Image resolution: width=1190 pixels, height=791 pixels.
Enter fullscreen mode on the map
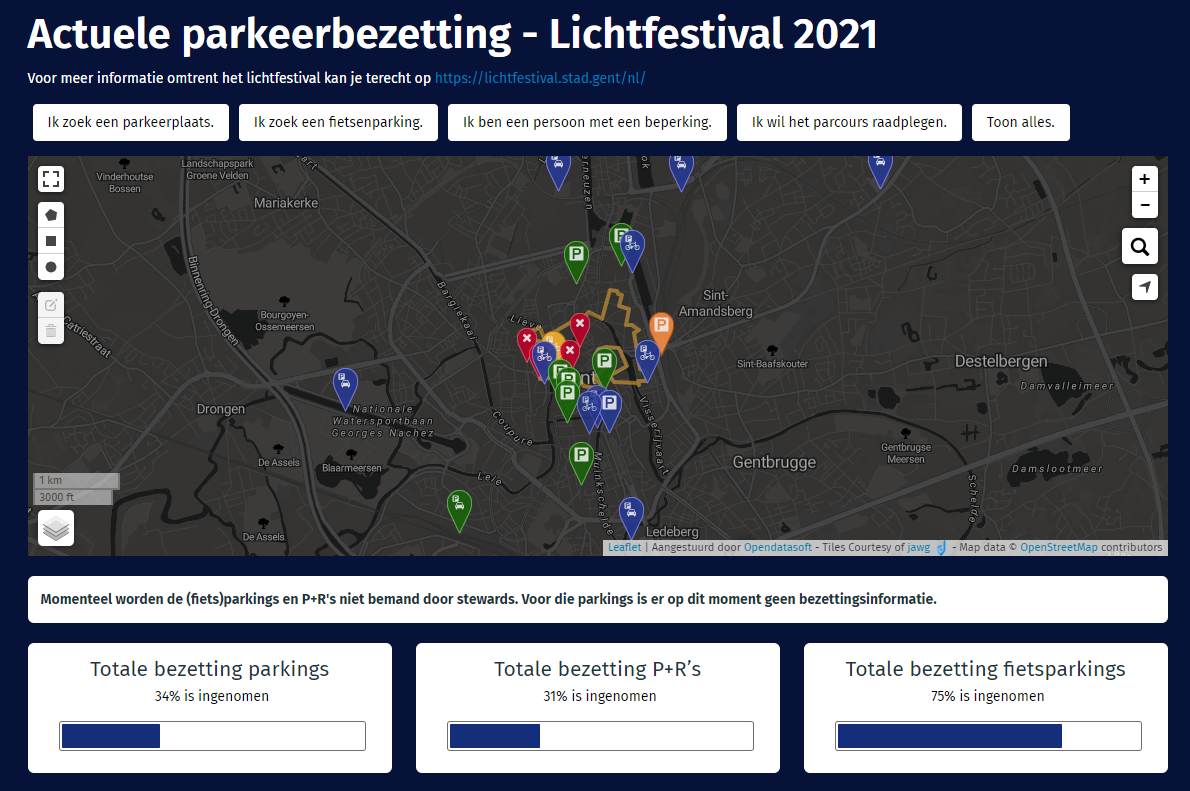[50, 179]
